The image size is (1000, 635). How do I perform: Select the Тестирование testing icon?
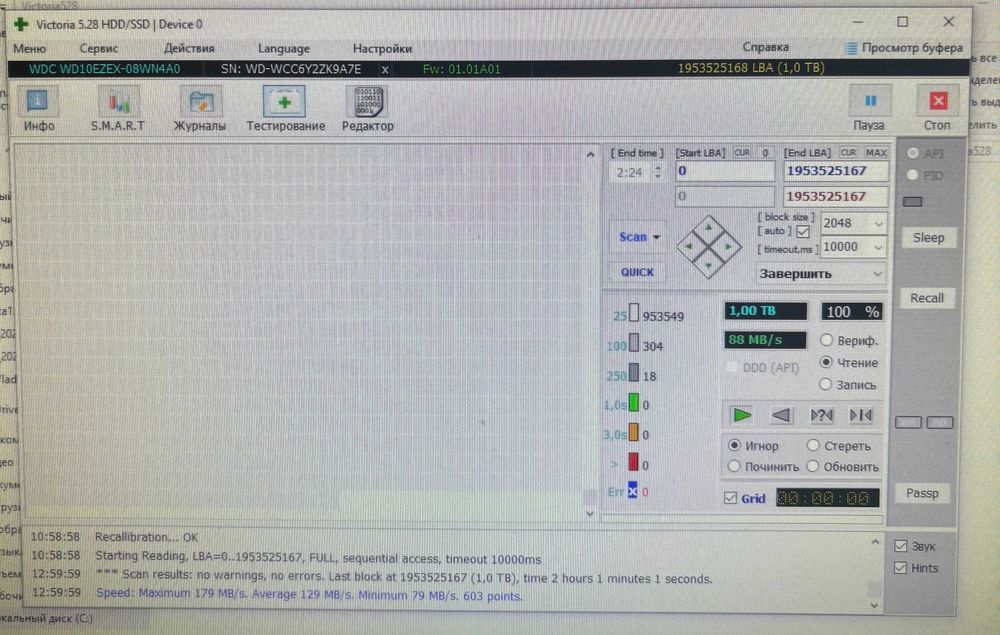click(x=284, y=102)
